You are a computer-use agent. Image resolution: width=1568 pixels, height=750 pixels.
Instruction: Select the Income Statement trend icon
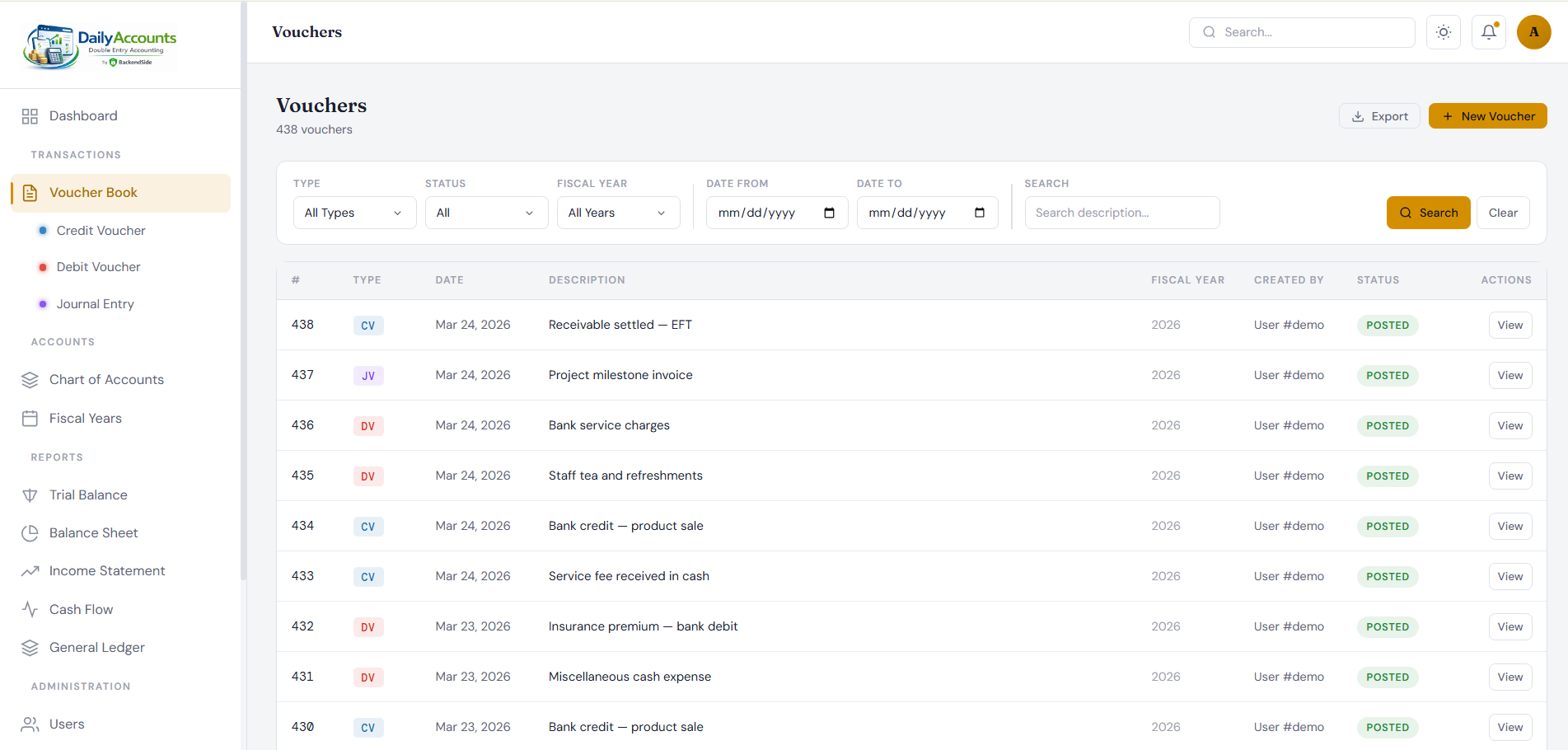pyautogui.click(x=30, y=570)
